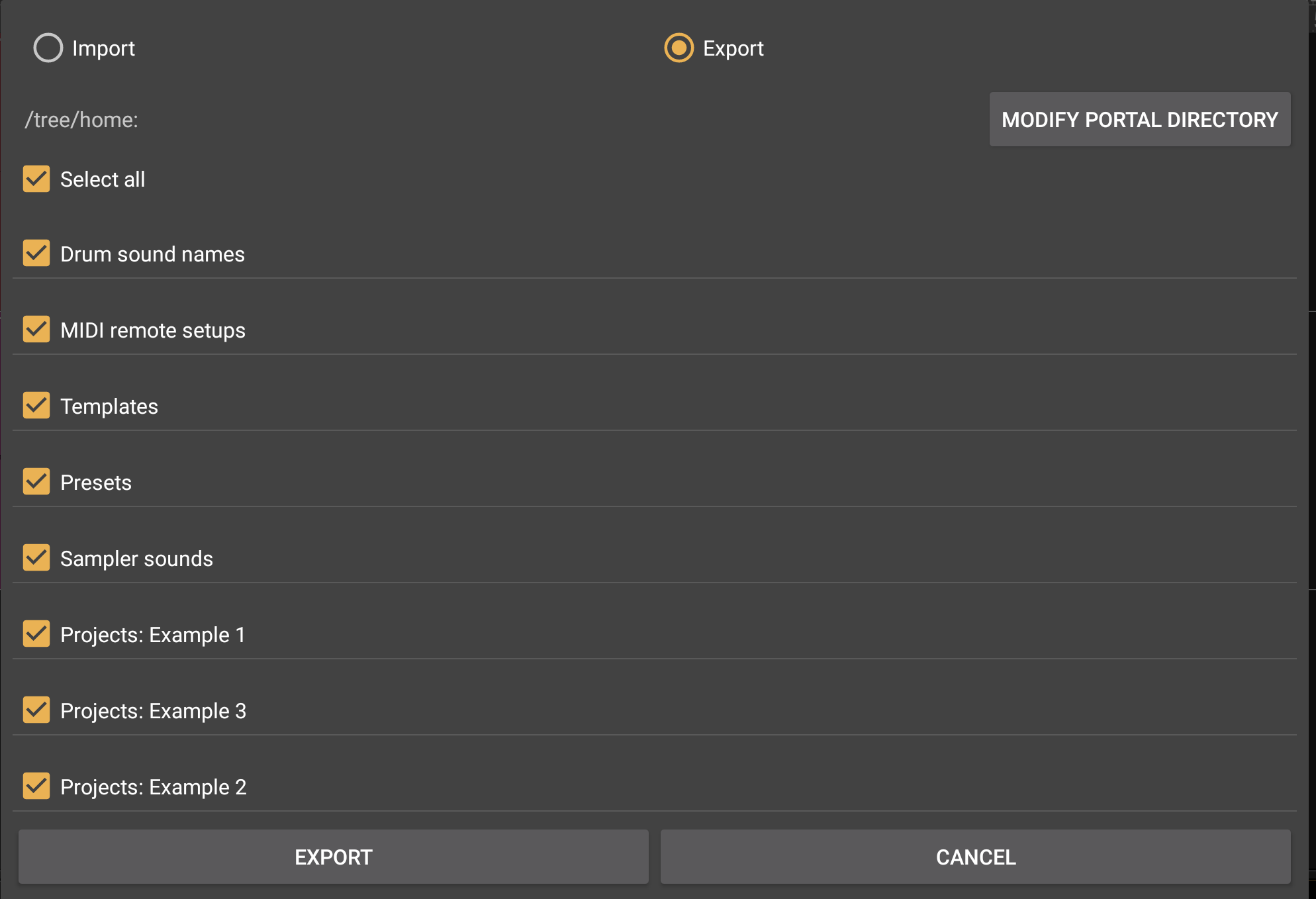The image size is (1316, 899).
Task: Toggle Projects: Example 2 checkbox
Action: [36, 786]
